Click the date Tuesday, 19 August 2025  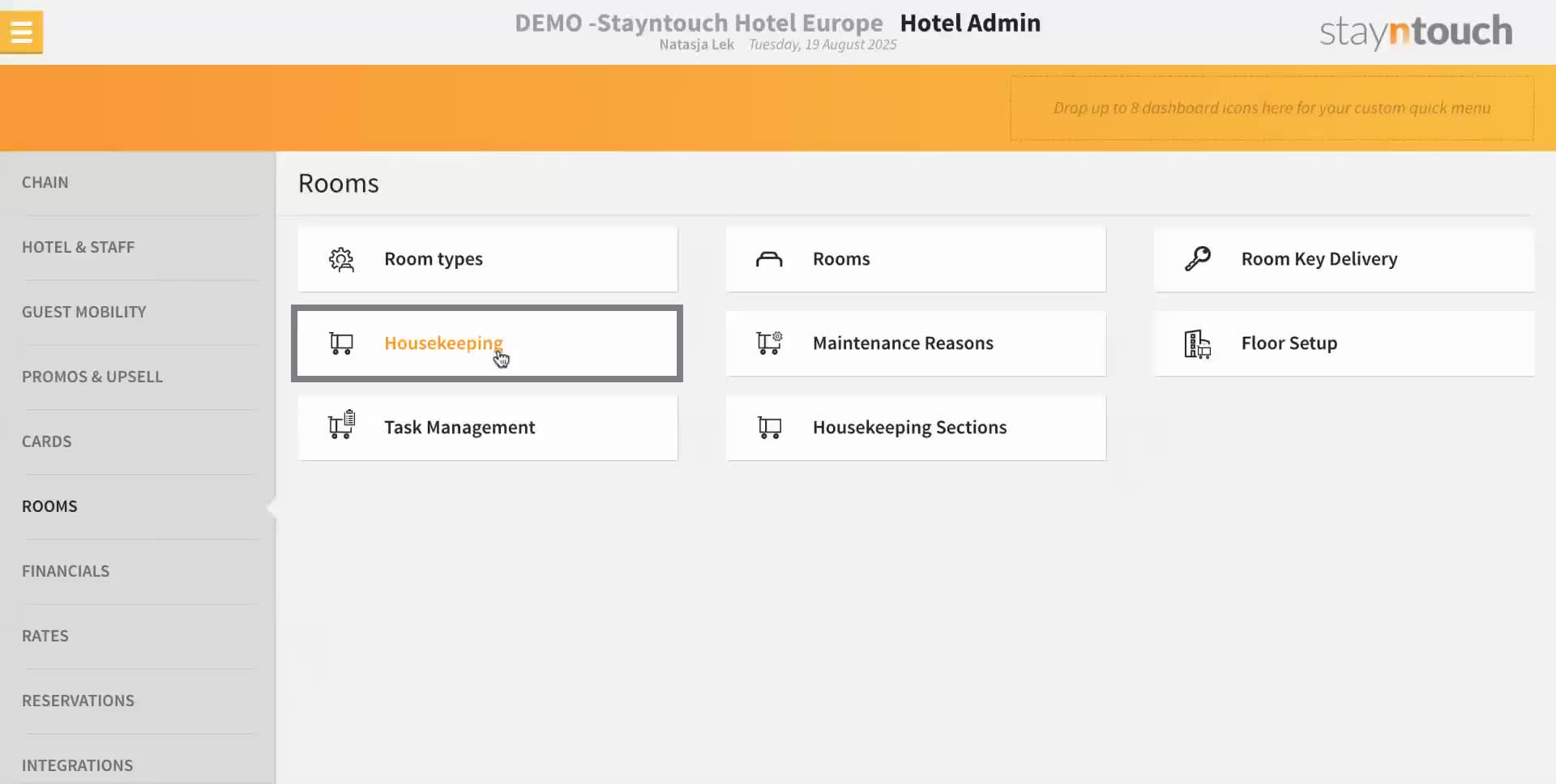pyautogui.click(x=823, y=45)
